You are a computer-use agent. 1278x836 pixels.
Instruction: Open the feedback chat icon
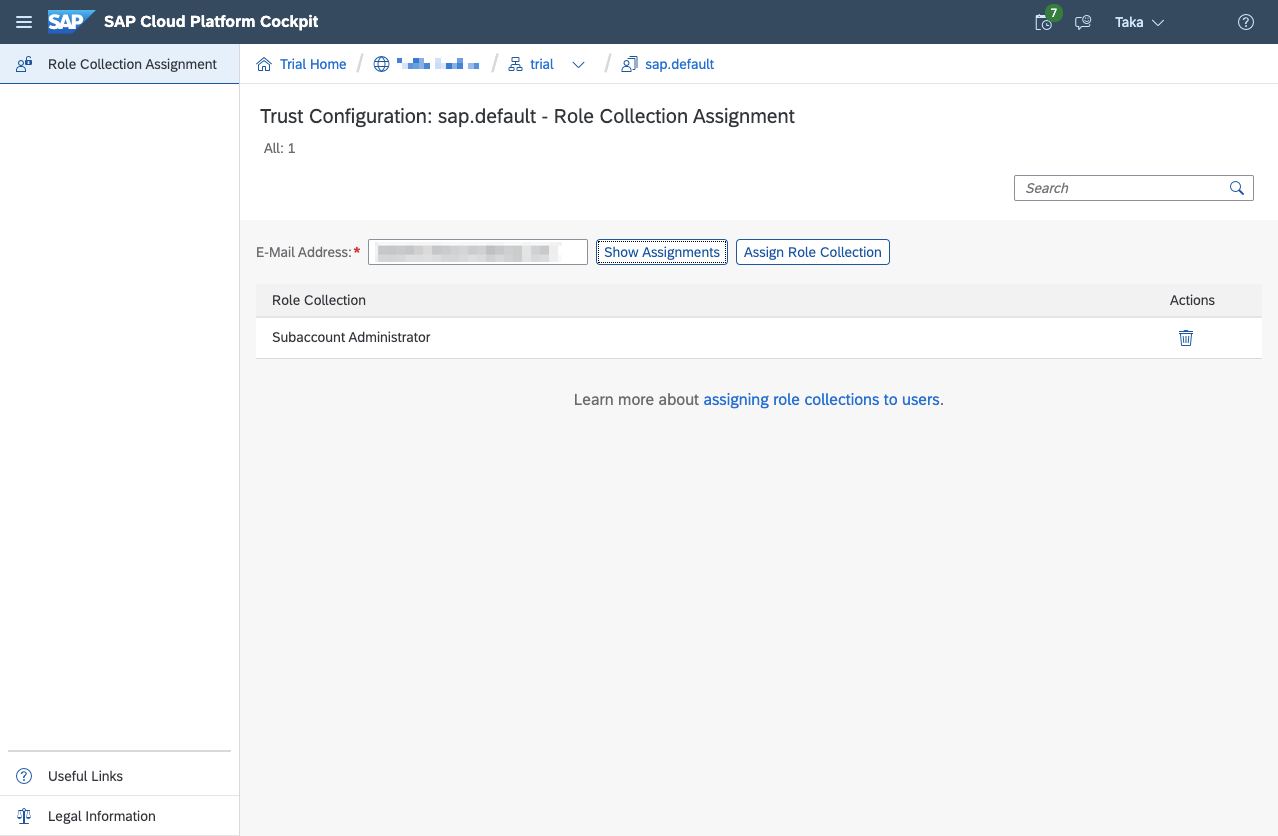[1083, 22]
